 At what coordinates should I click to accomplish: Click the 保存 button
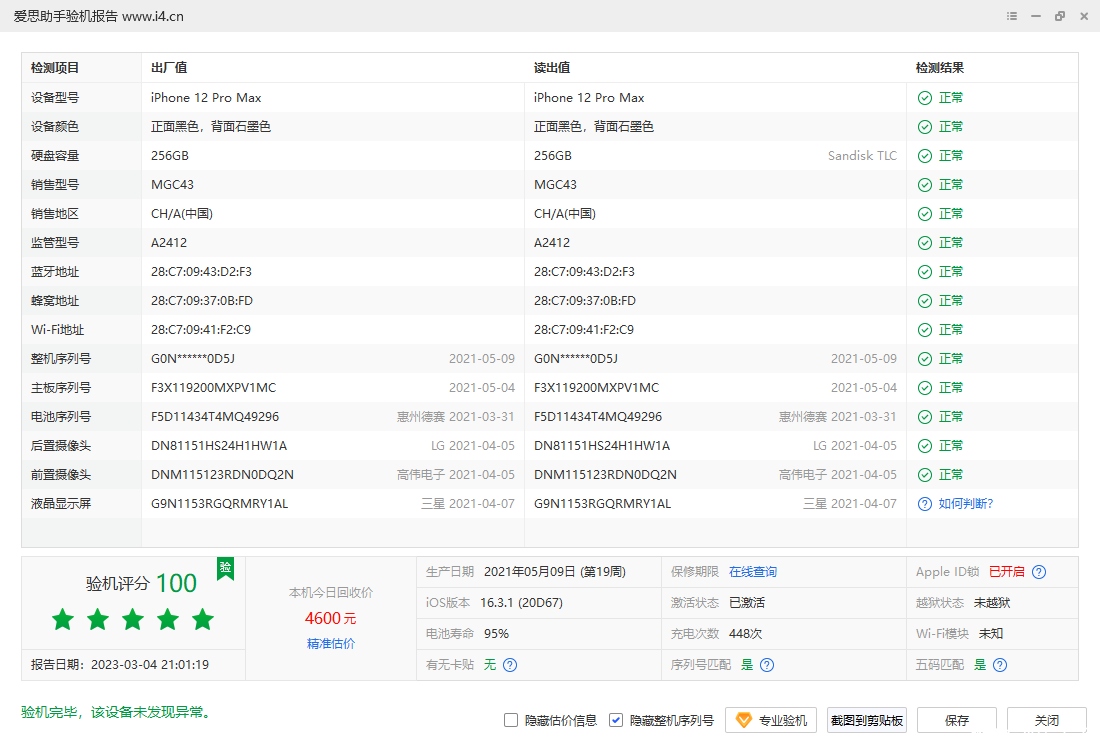coord(957,720)
